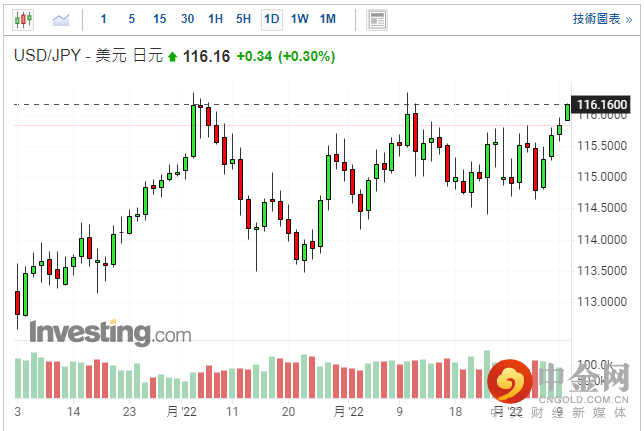The height and width of the screenshot is (431, 644).
Task: Switch to the 1M monthly interval
Action: 327,19
